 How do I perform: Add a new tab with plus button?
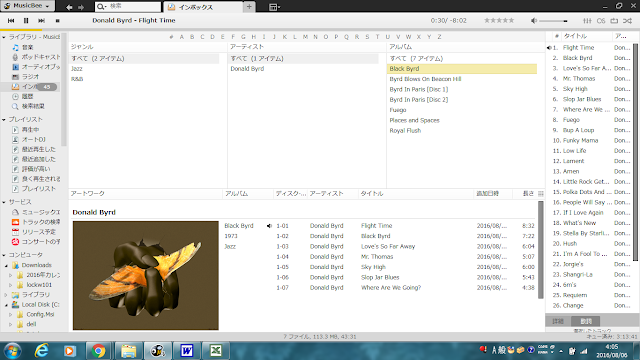point(249,7)
